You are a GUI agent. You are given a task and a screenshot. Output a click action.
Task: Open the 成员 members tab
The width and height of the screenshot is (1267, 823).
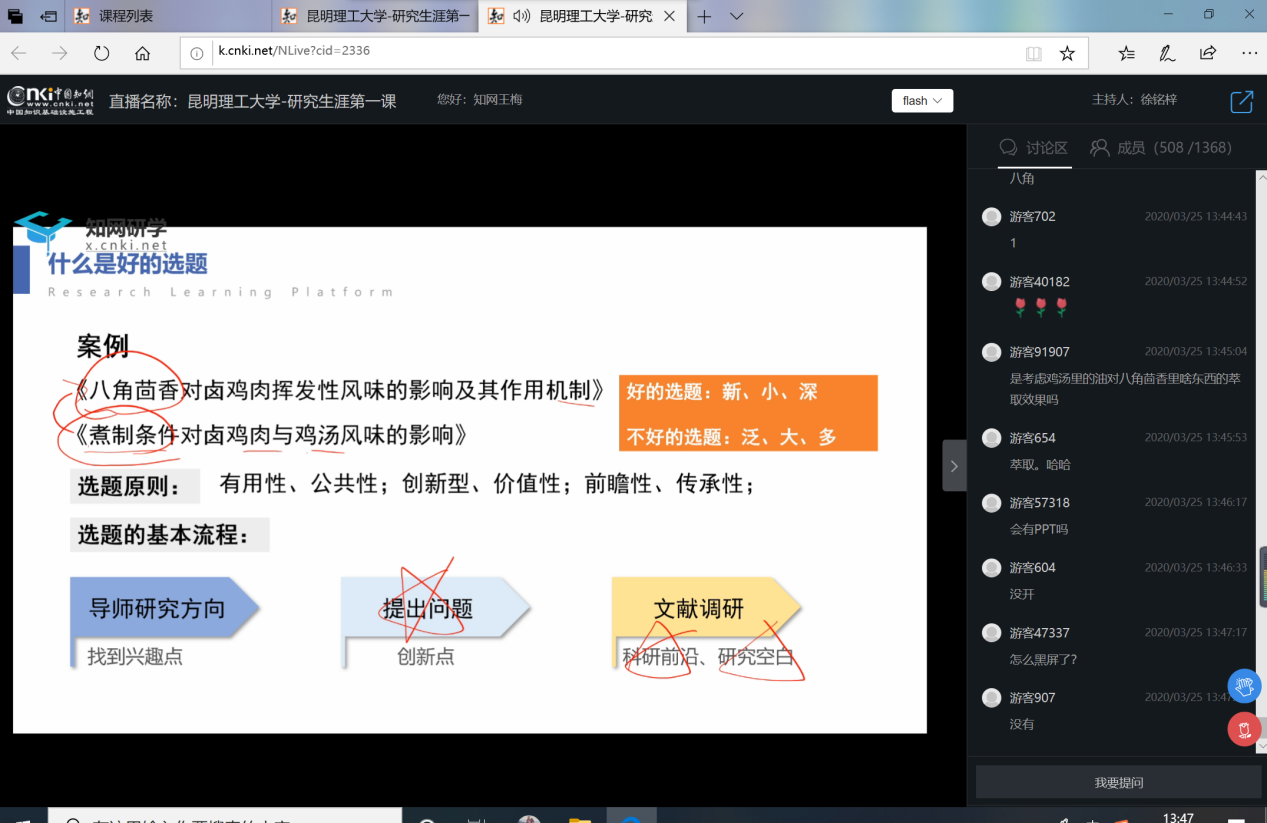pyautogui.click(x=1160, y=148)
